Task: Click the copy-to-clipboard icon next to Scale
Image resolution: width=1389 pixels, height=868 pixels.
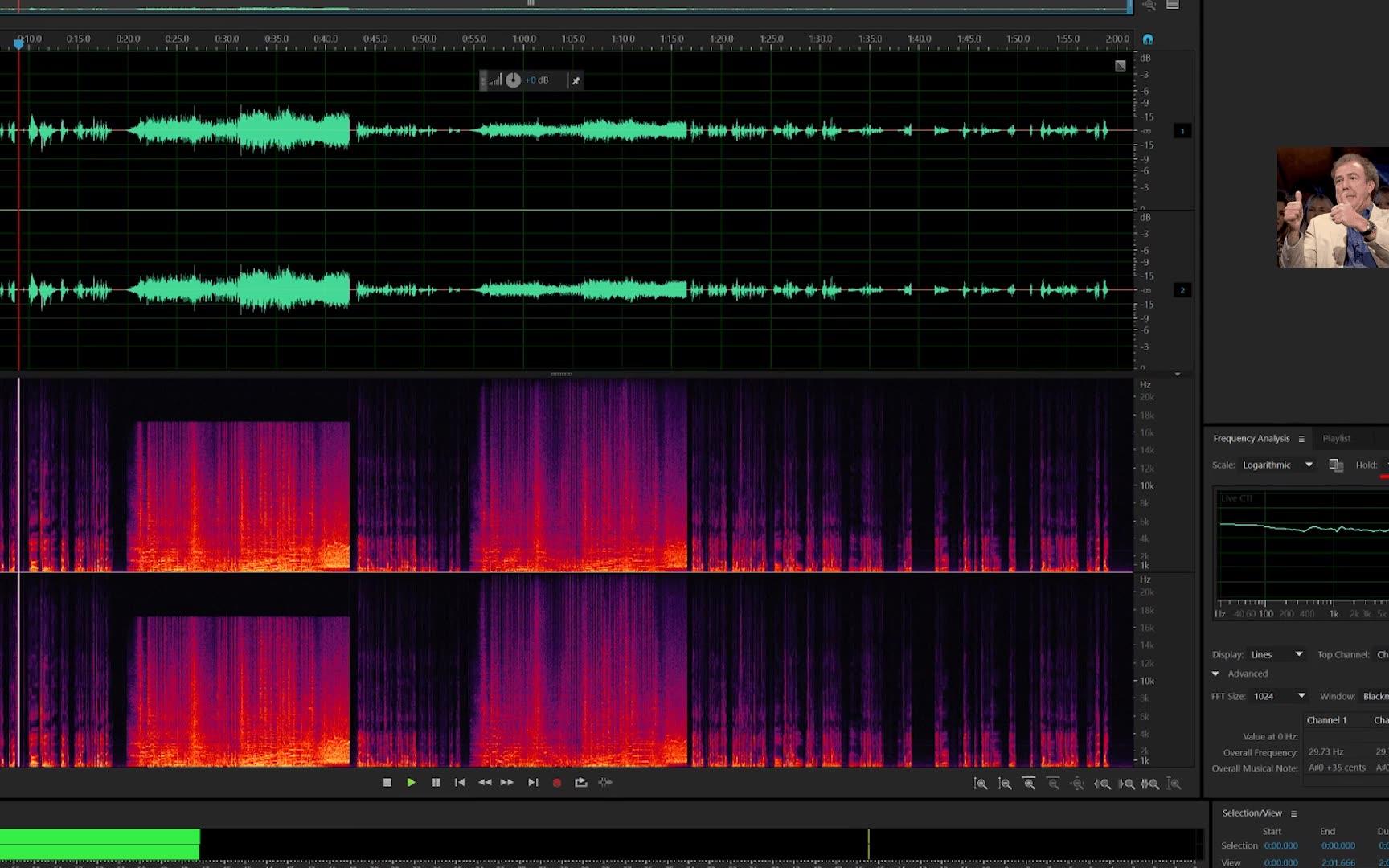Action: [1336, 465]
